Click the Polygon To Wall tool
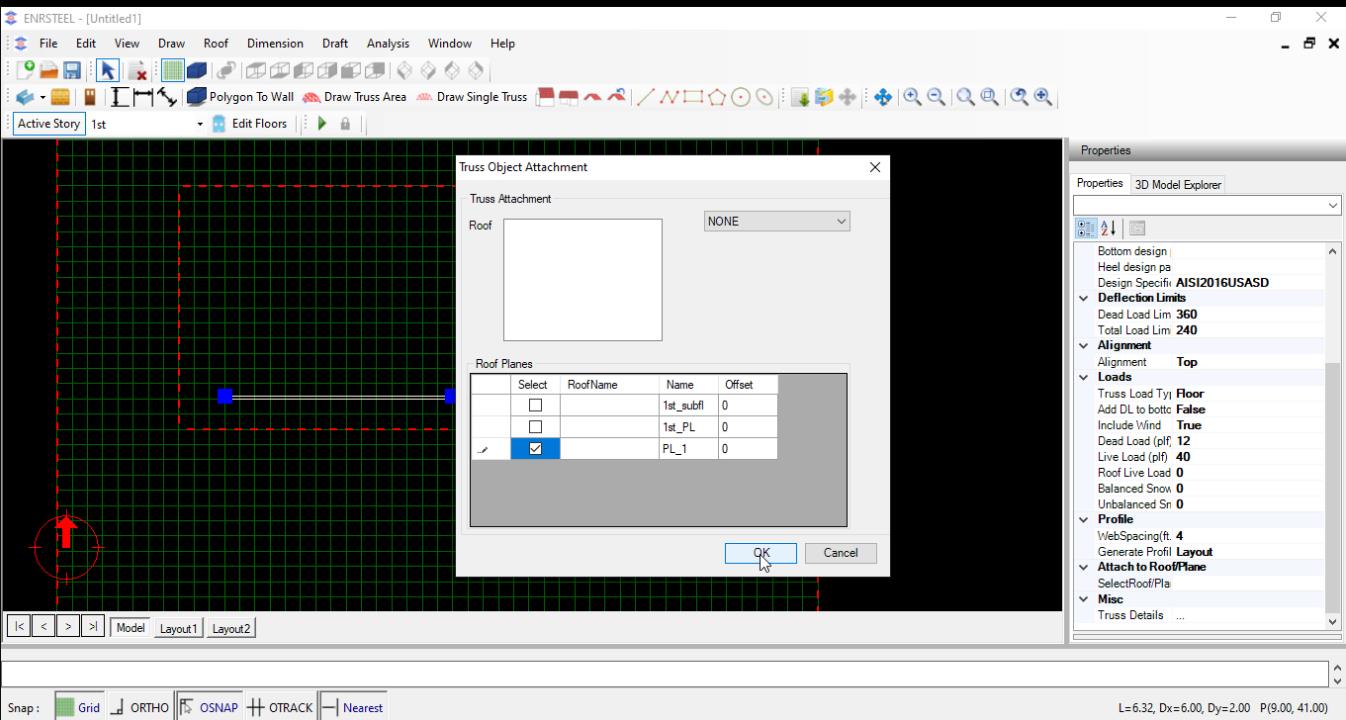Screen dimensions: 1346x720 tap(243, 97)
